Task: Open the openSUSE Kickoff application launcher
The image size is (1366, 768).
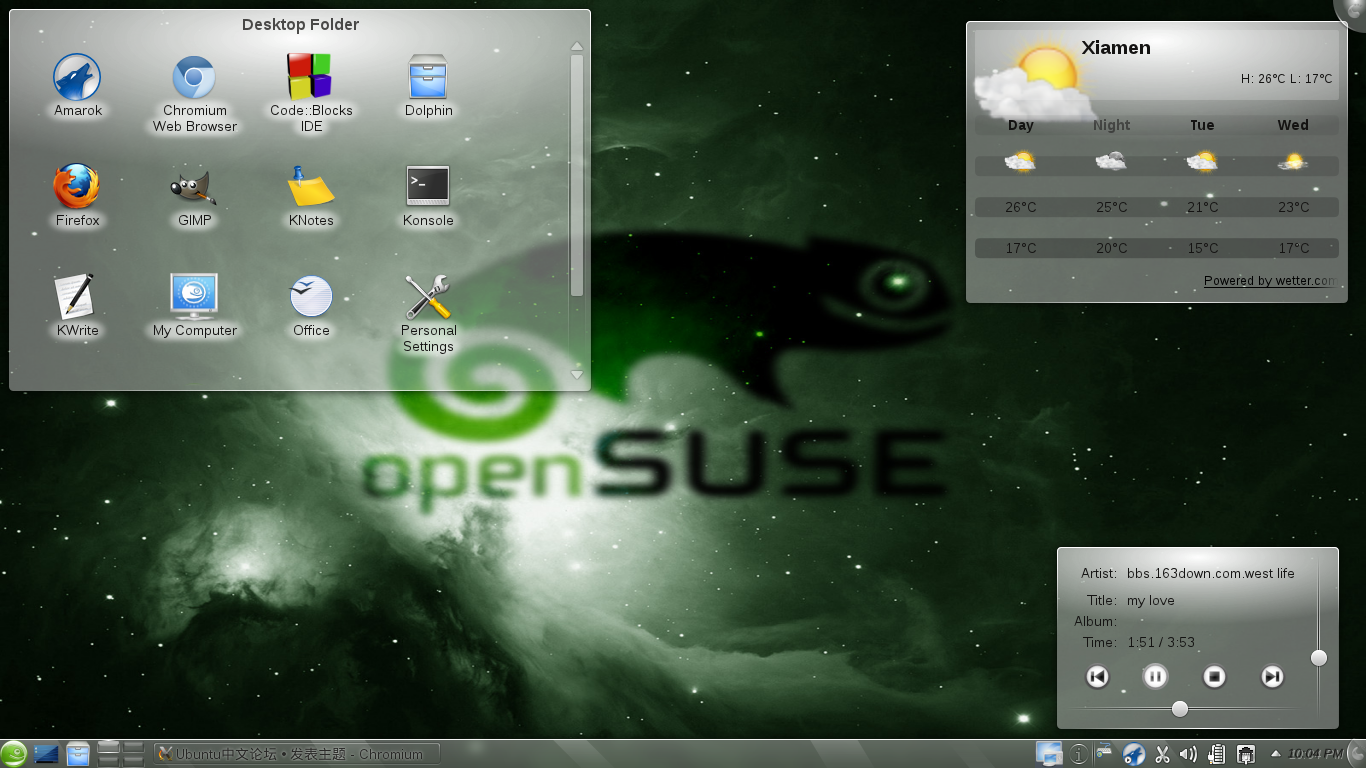Action: click(x=14, y=754)
